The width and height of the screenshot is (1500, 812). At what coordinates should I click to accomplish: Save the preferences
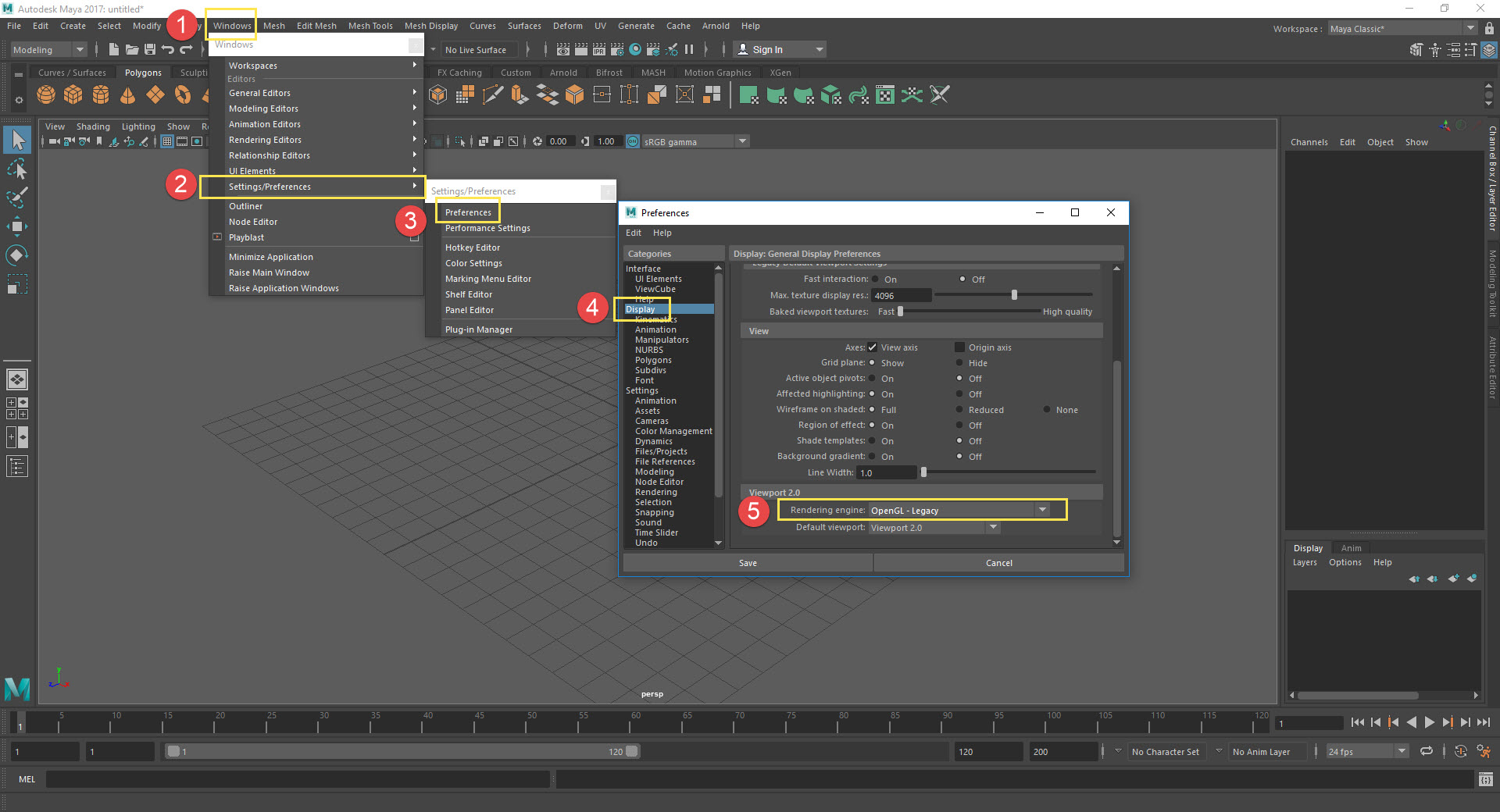(x=747, y=562)
